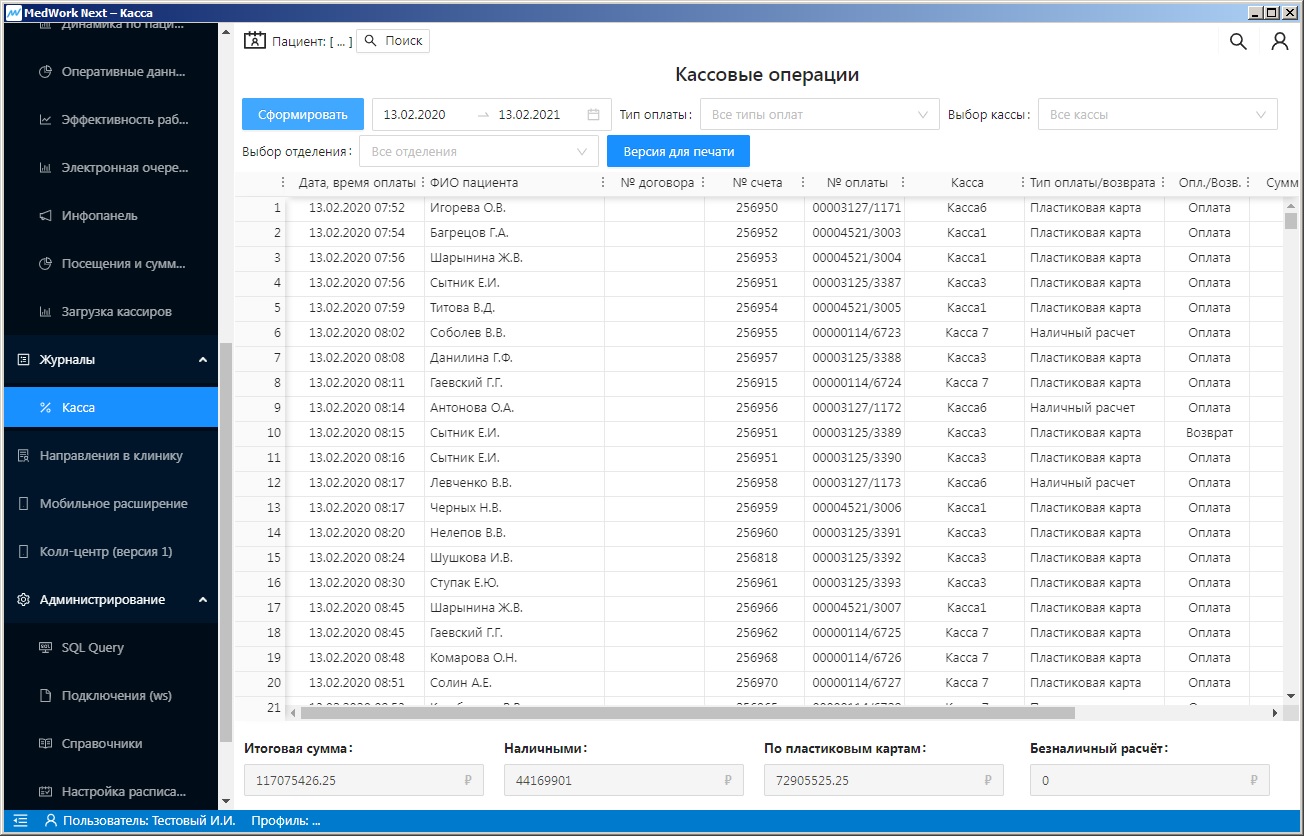1304x836 pixels.
Task: Collapse the Администрирование section
Action: (203, 599)
